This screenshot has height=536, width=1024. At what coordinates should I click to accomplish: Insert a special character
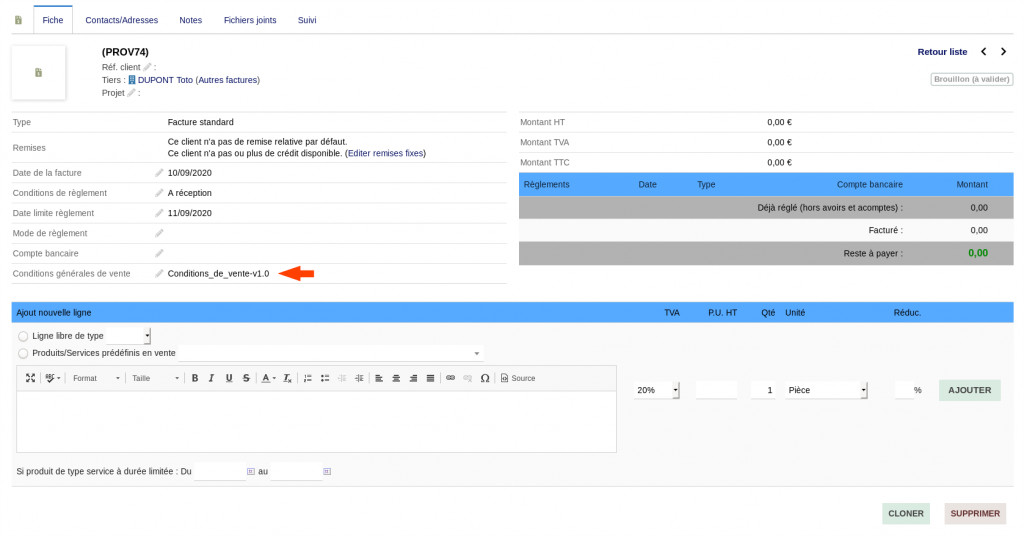[x=485, y=378]
